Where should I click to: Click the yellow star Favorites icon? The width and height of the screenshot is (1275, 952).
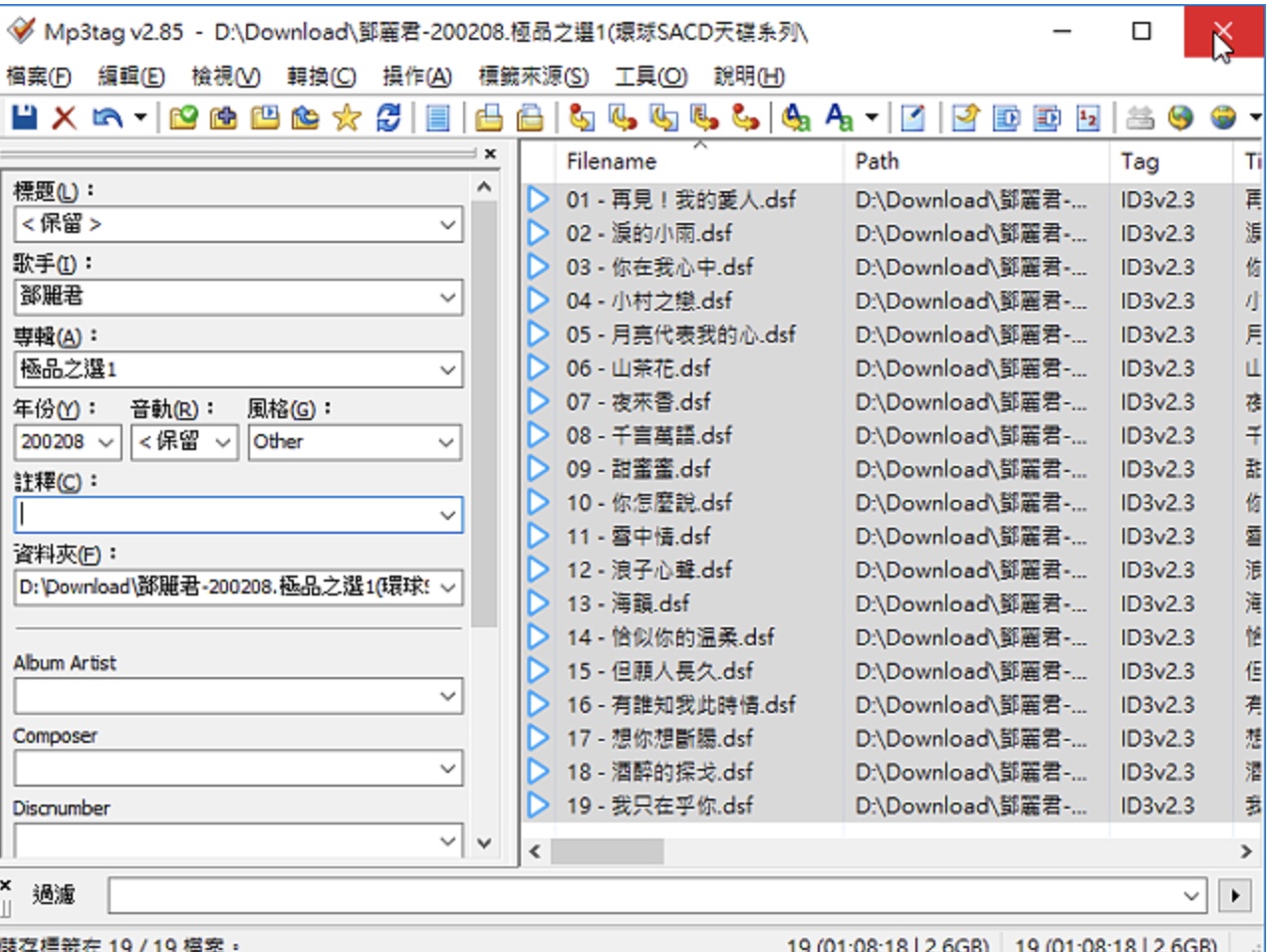pos(347,118)
